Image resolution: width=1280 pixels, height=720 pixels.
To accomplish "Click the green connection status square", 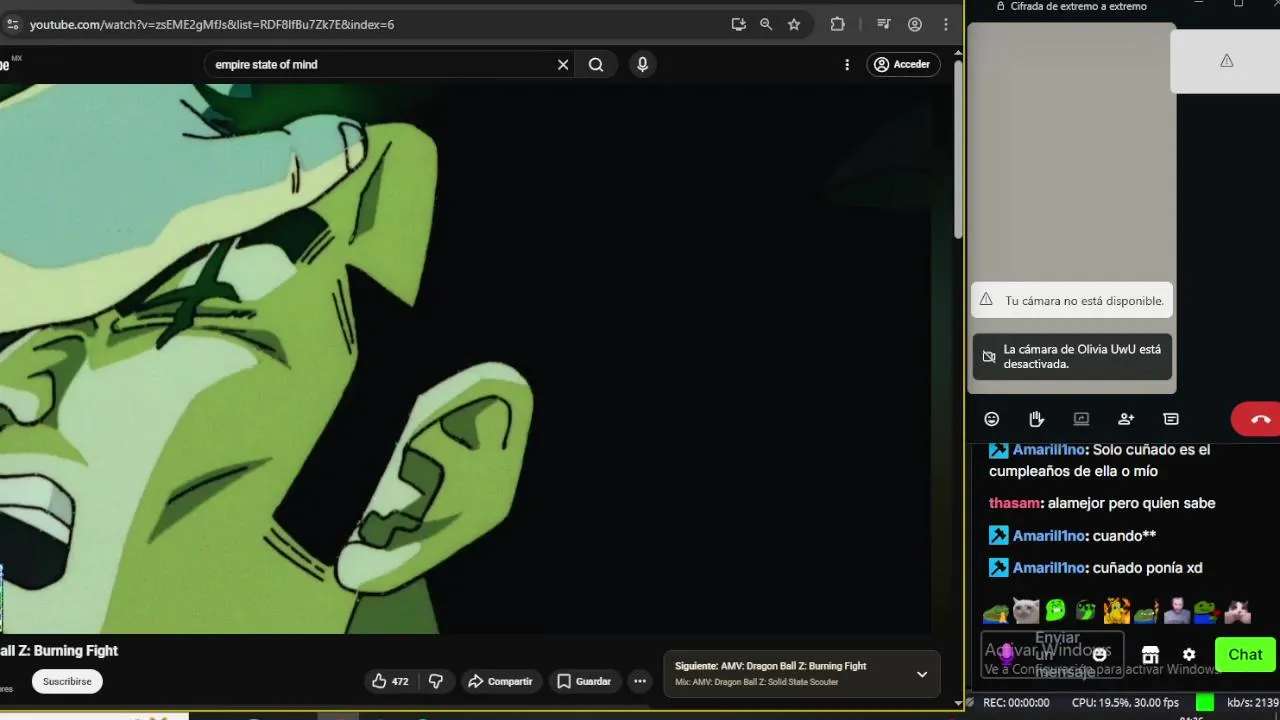I will (x=1205, y=703).
